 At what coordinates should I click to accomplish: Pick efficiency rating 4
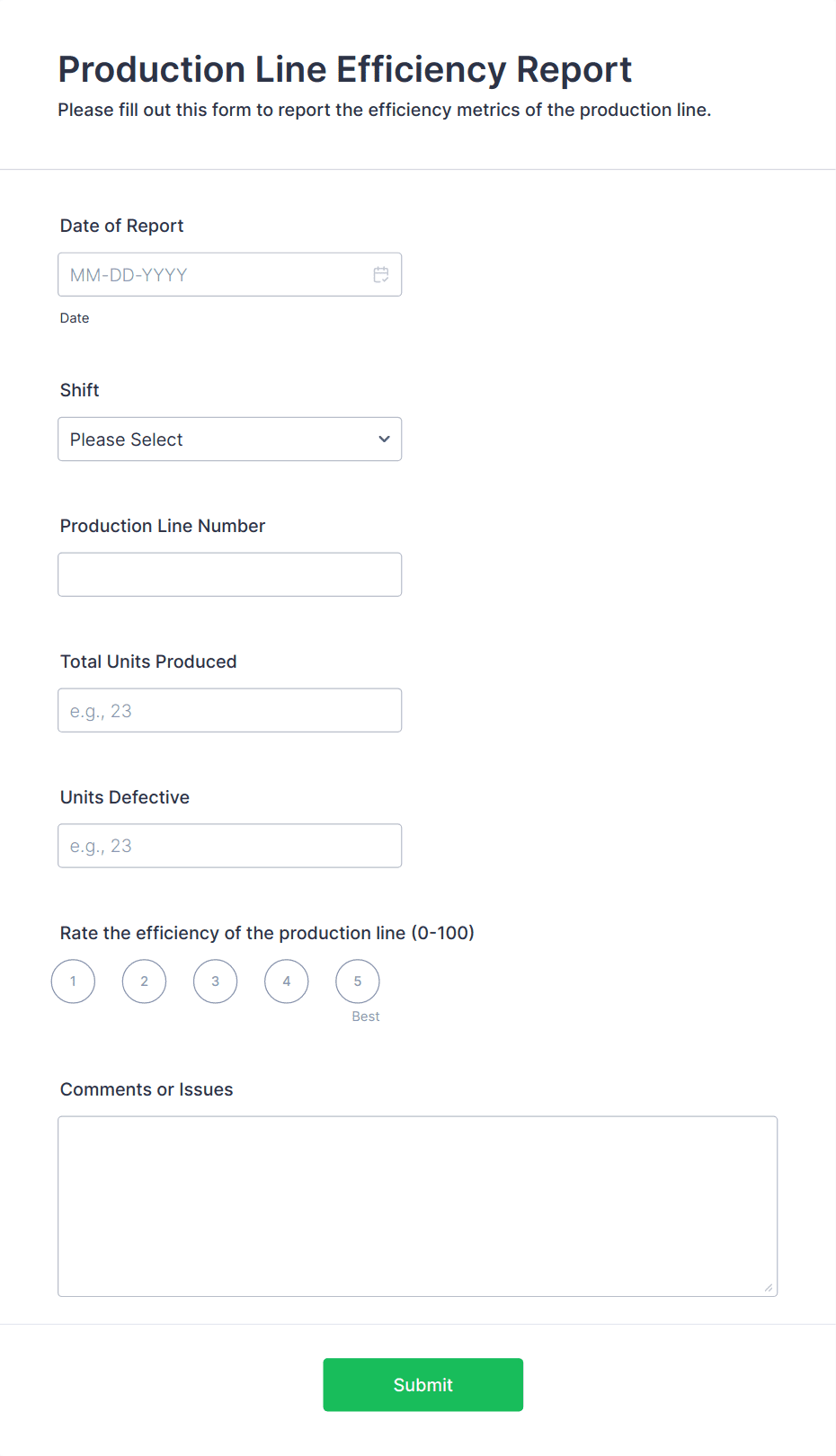pyautogui.click(x=287, y=981)
